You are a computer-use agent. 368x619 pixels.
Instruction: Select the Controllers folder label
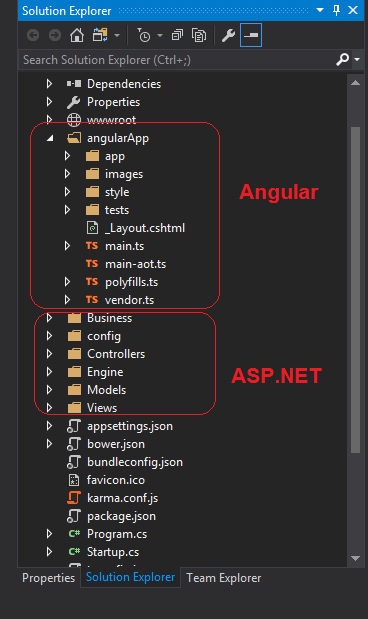[x=116, y=354]
